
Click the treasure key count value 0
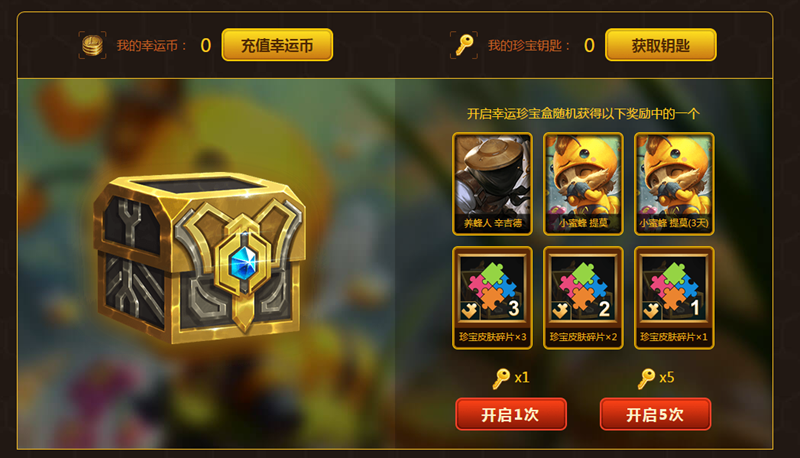pos(589,45)
